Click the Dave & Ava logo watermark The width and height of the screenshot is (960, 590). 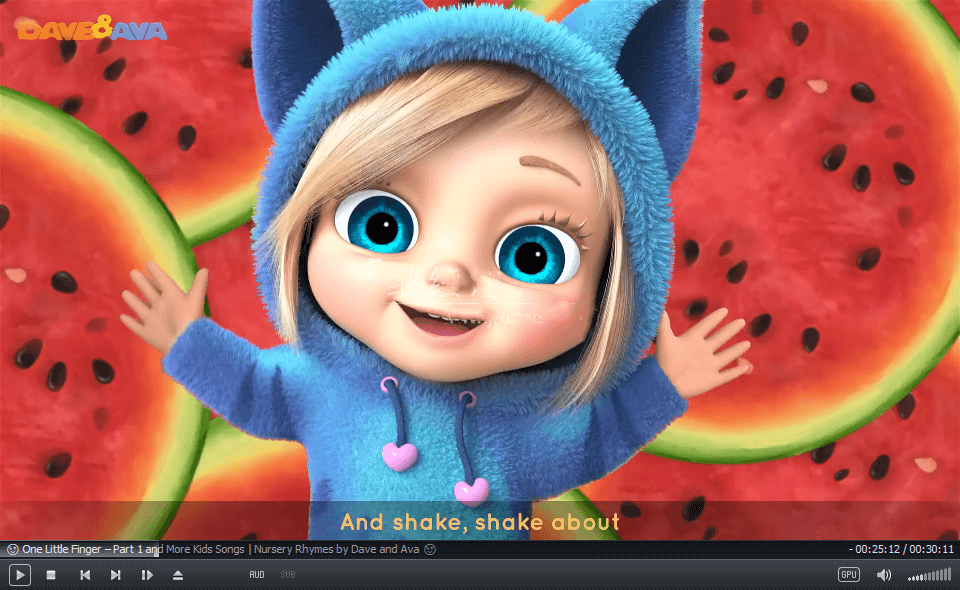click(92, 28)
